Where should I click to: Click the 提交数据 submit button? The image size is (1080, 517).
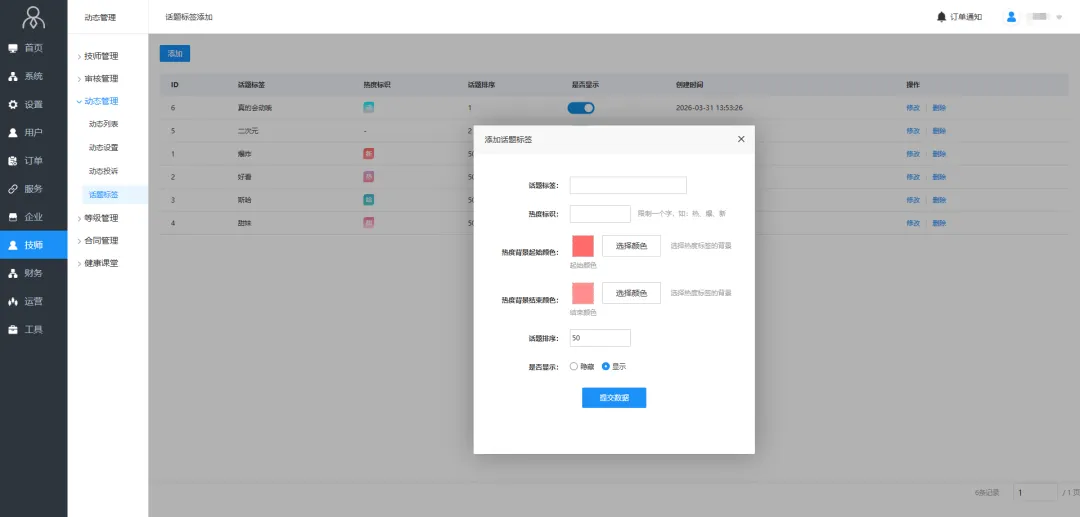614,398
